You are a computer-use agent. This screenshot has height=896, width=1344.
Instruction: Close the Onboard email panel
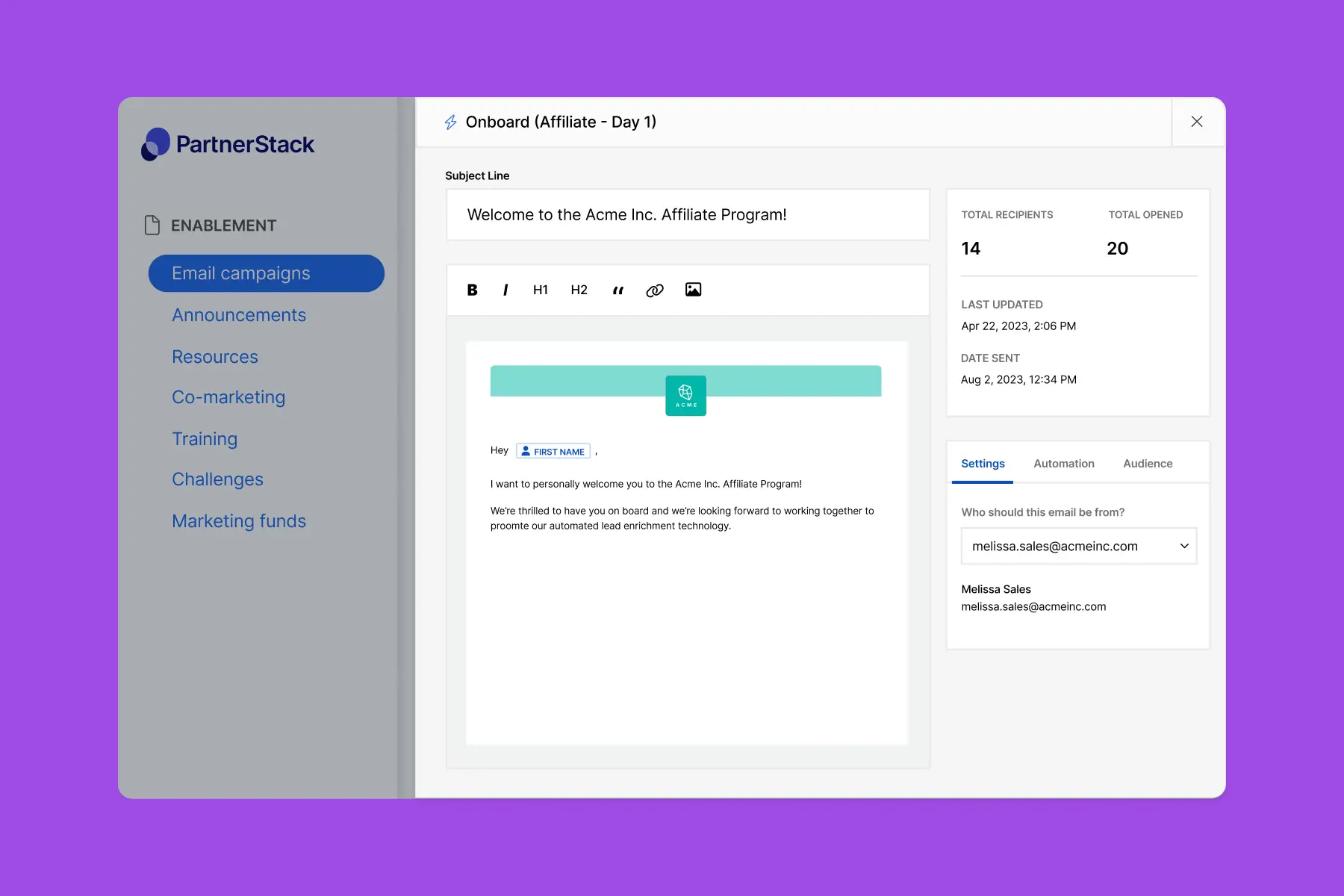tap(1197, 122)
